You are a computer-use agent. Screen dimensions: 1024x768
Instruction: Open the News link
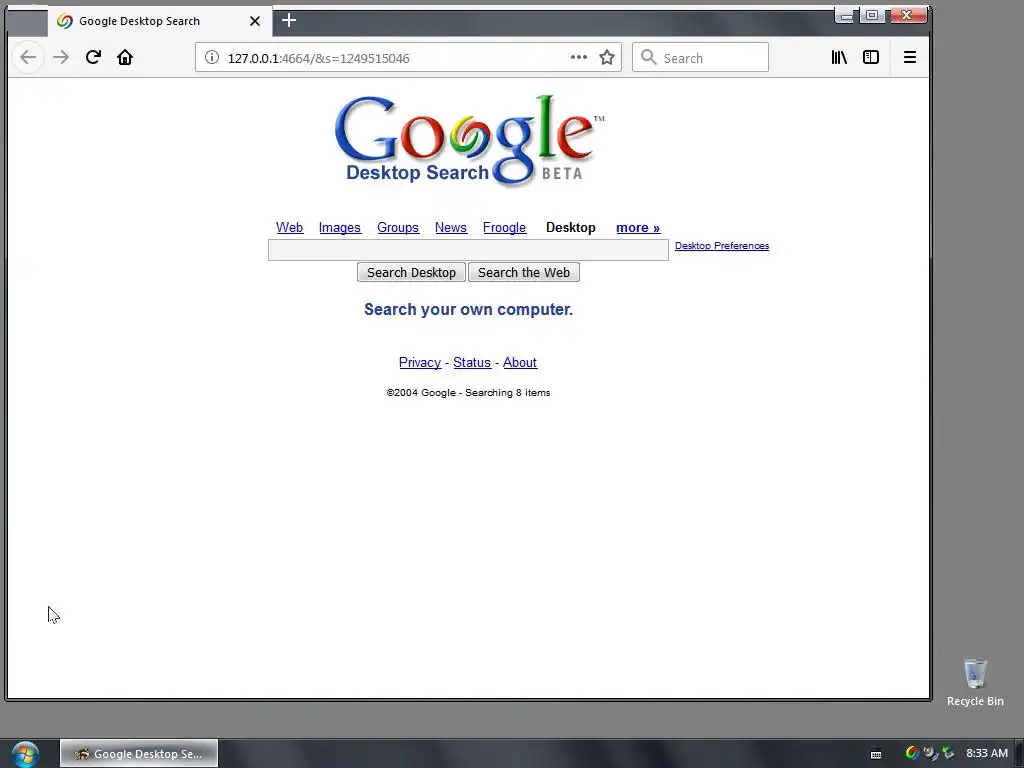451,227
